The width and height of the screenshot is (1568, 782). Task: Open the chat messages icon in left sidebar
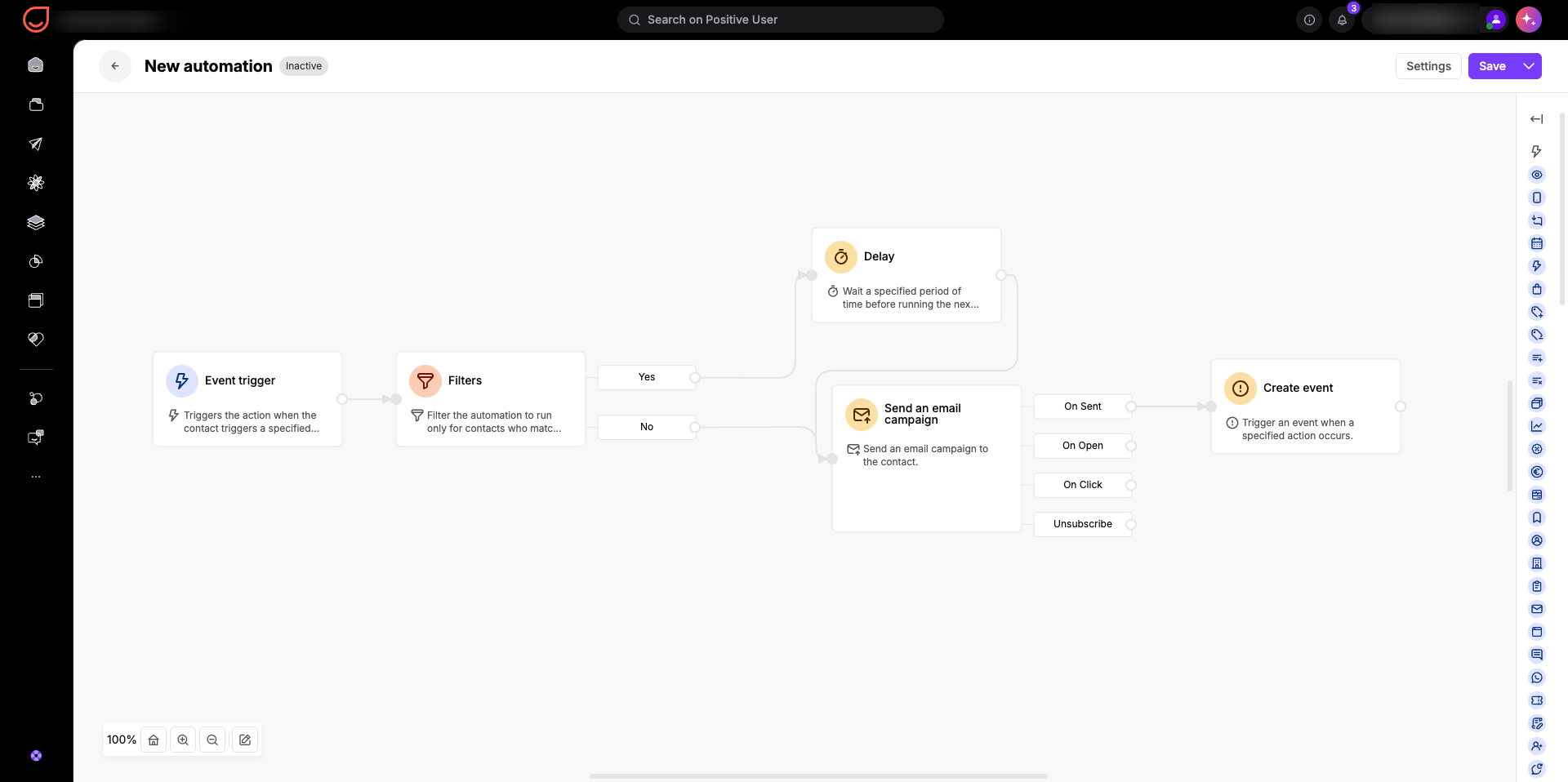36,438
